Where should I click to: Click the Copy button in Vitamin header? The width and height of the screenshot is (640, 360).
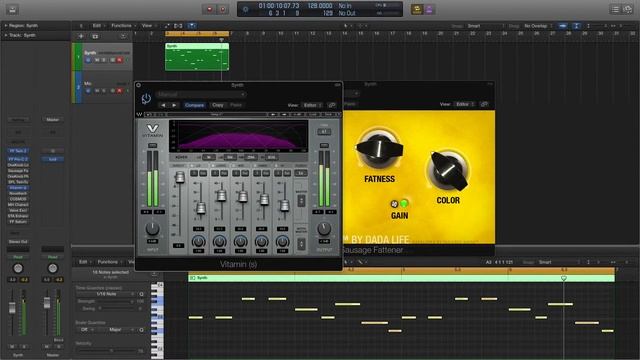click(x=218, y=105)
